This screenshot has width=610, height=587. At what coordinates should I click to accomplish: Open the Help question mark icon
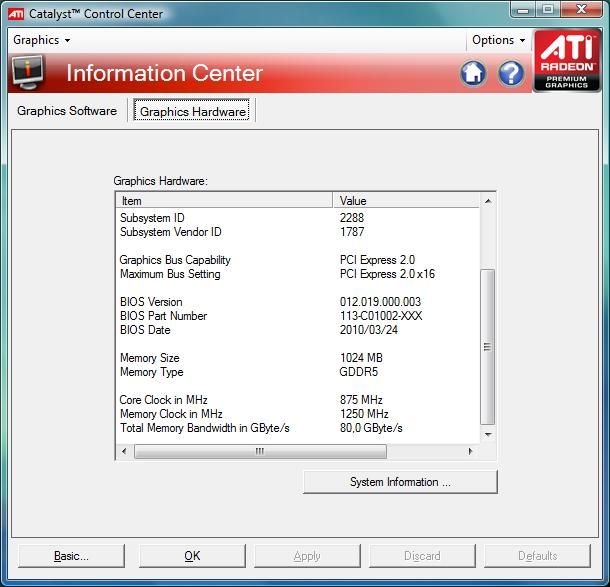pos(511,73)
